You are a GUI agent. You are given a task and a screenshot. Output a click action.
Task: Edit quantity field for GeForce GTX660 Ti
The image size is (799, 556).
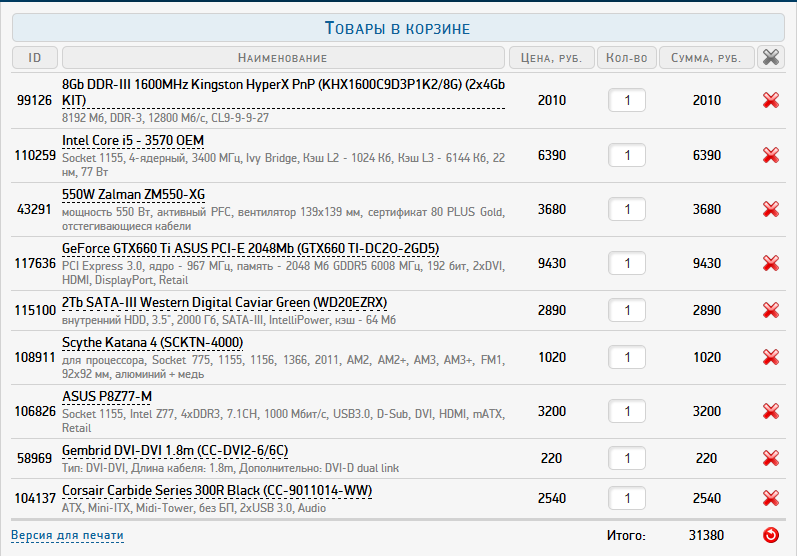626,263
